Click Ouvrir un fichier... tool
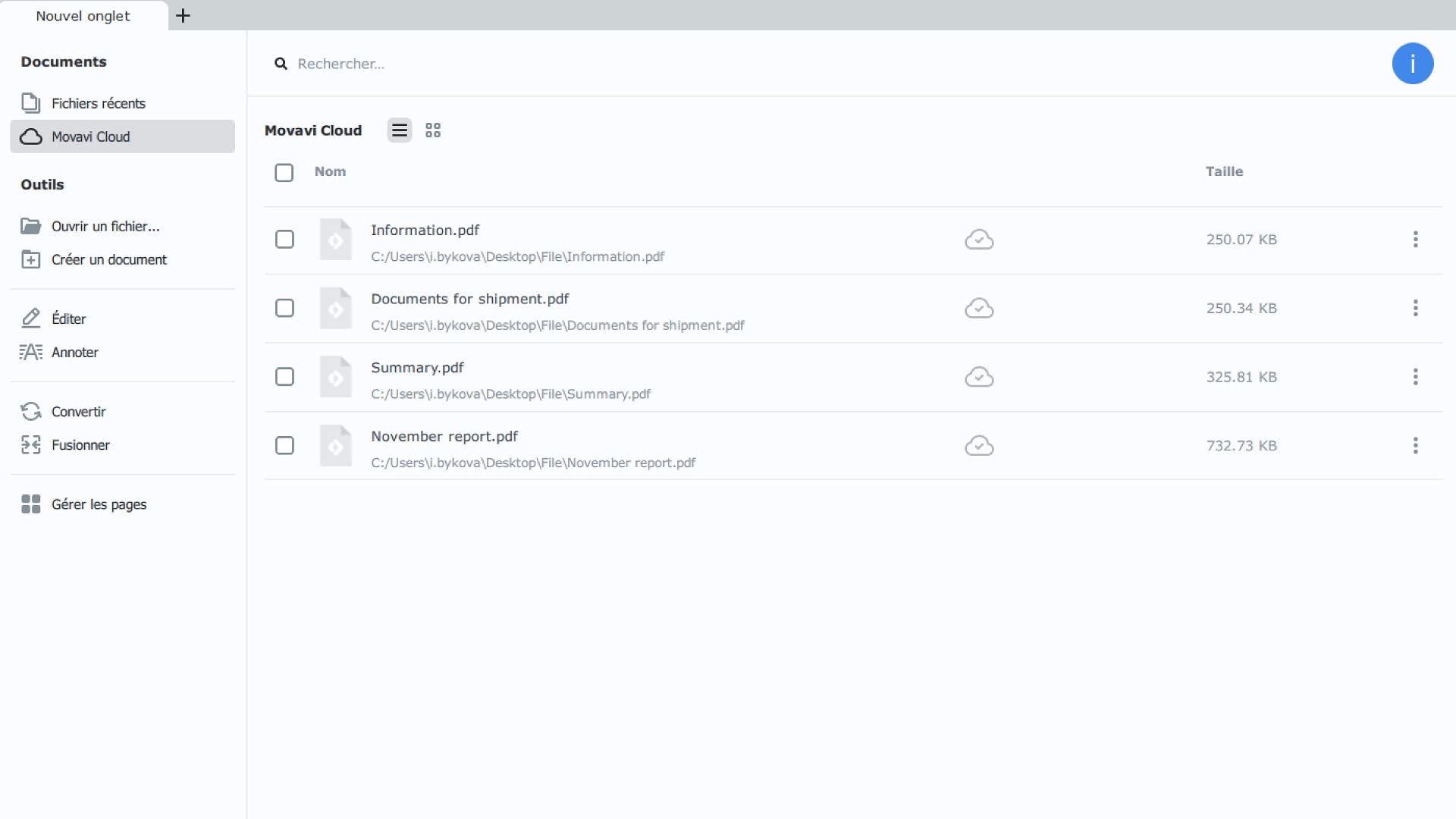Image resolution: width=1456 pixels, height=819 pixels. coord(122,226)
